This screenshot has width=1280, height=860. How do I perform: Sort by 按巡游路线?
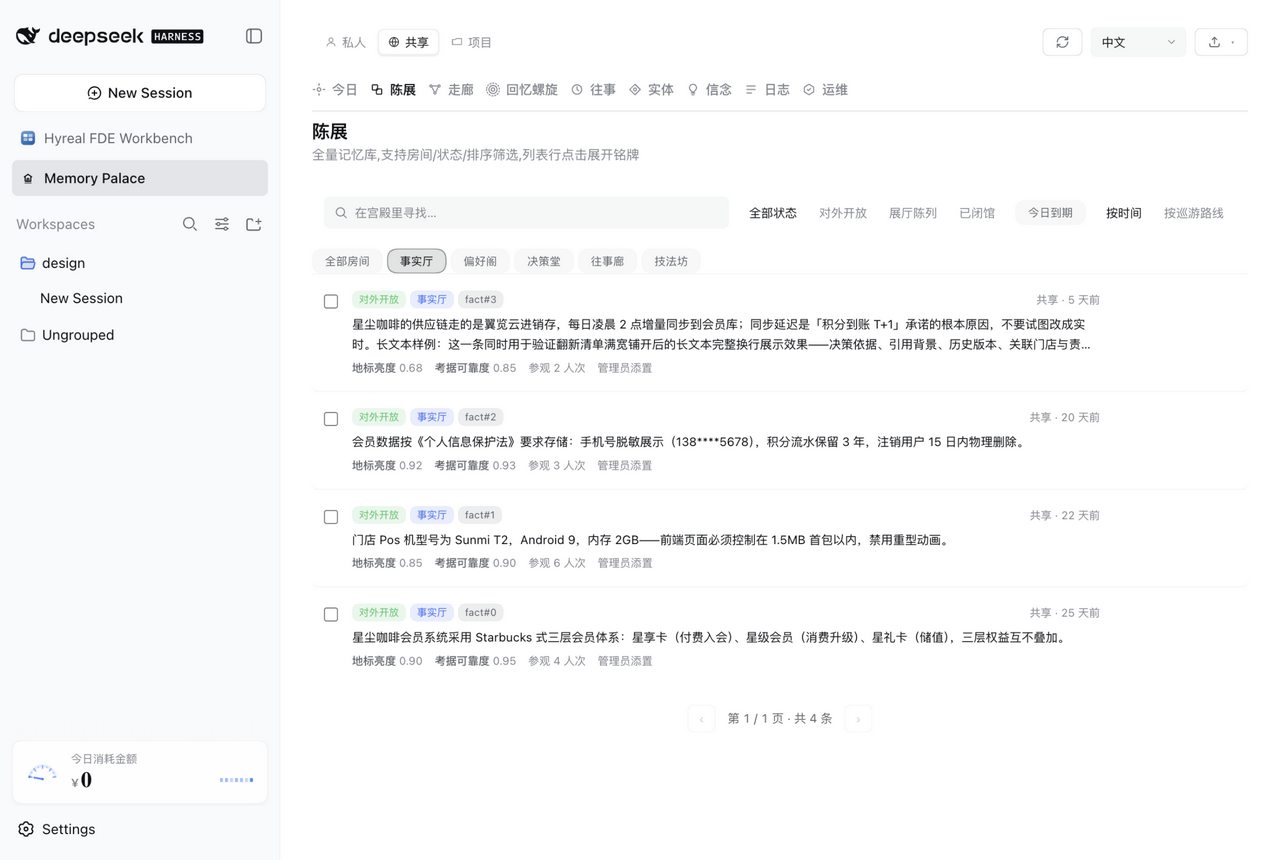[x=1193, y=213]
